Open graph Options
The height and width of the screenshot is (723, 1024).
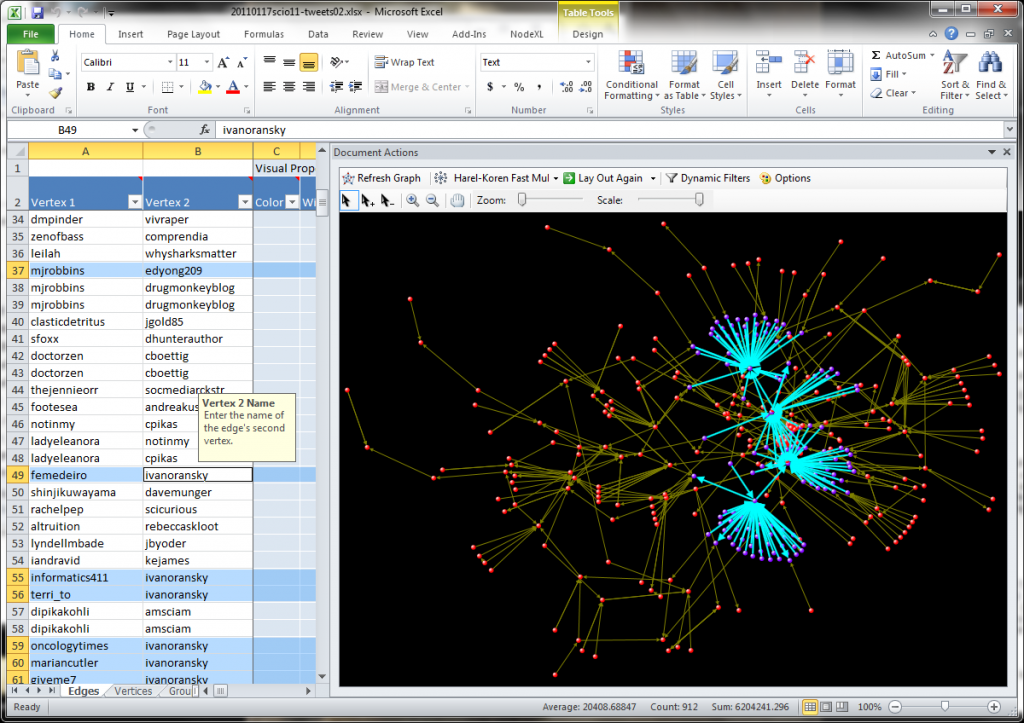785,178
